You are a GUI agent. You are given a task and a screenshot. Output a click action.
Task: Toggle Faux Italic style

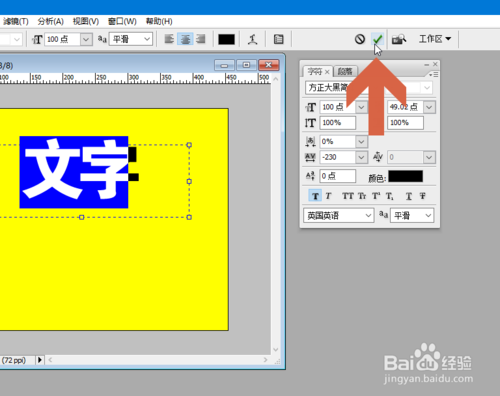click(328, 196)
